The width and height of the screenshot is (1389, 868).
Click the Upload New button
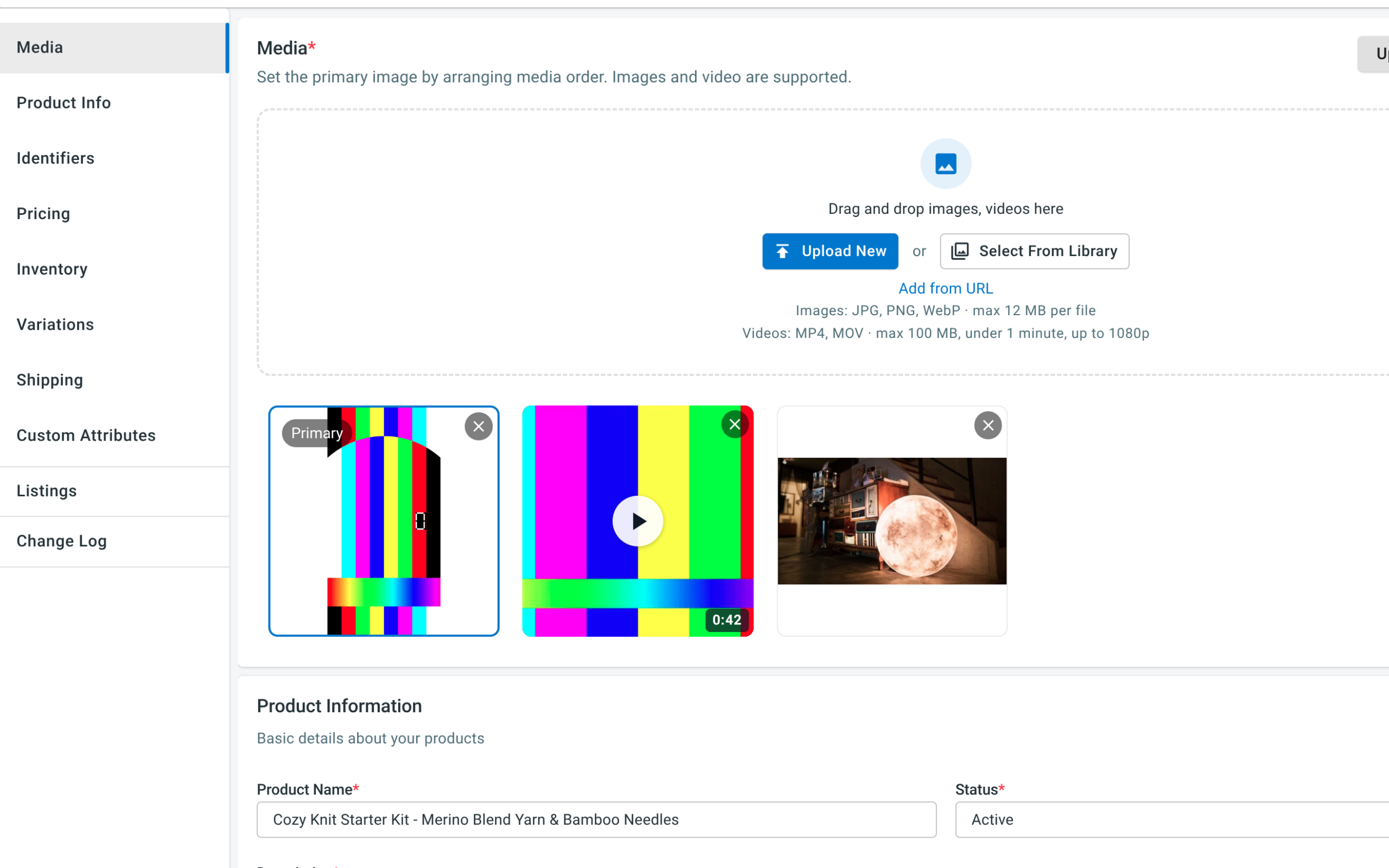coord(830,251)
